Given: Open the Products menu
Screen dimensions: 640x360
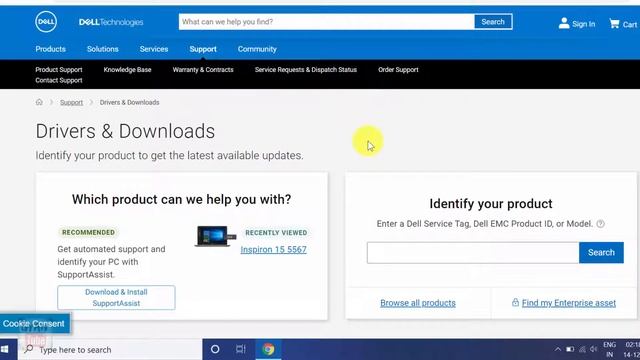Looking at the screenshot, I should [x=51, y=49].
